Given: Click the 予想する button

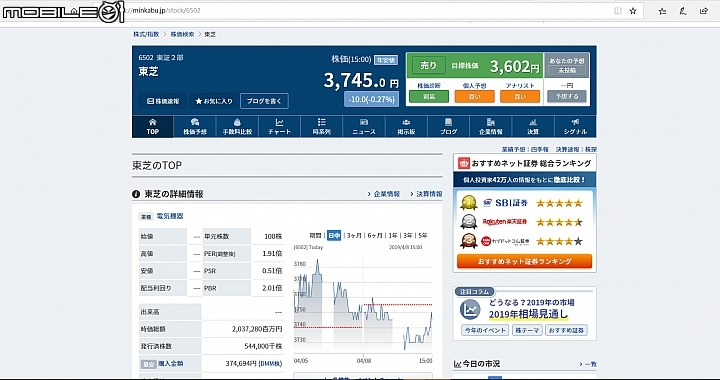Looking at the screenshot, I should pyautogui.click(x=567, y=96).
